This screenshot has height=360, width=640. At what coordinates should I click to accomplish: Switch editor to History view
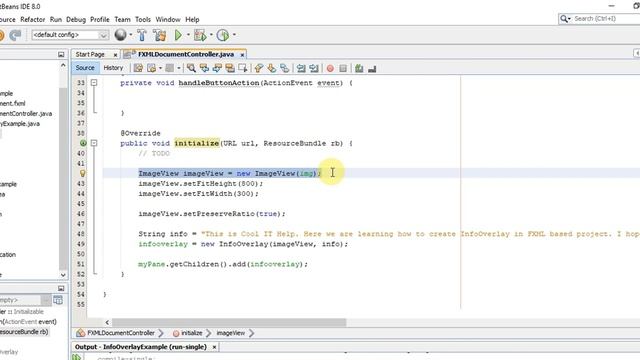click(x=113, y=68)
